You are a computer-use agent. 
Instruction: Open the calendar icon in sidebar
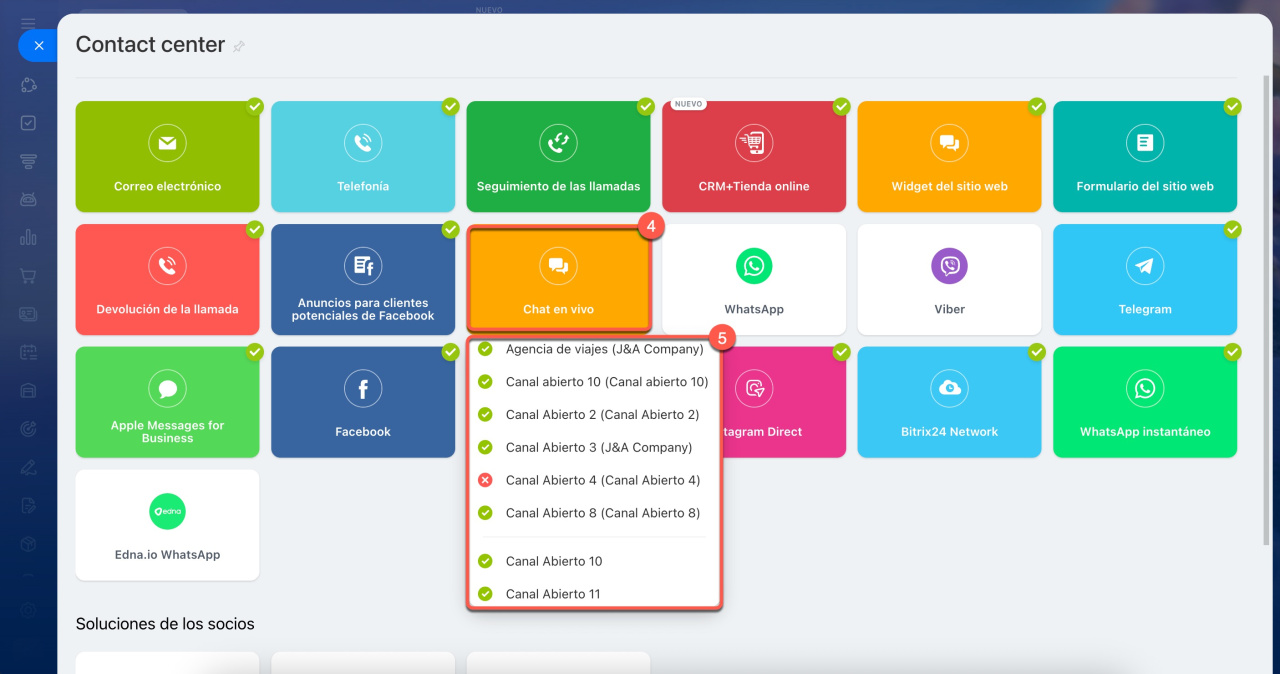tap(28, 352)
